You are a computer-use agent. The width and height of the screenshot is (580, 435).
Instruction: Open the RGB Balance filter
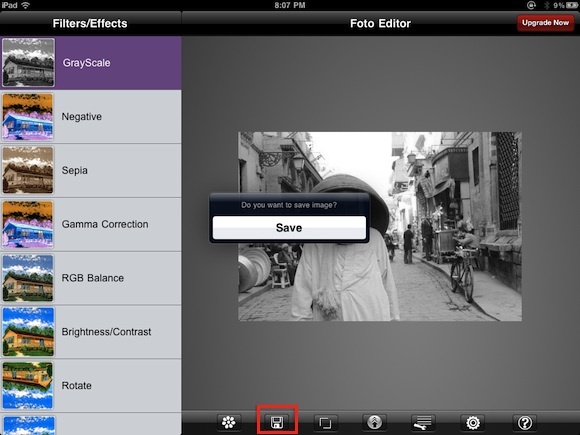91,278
